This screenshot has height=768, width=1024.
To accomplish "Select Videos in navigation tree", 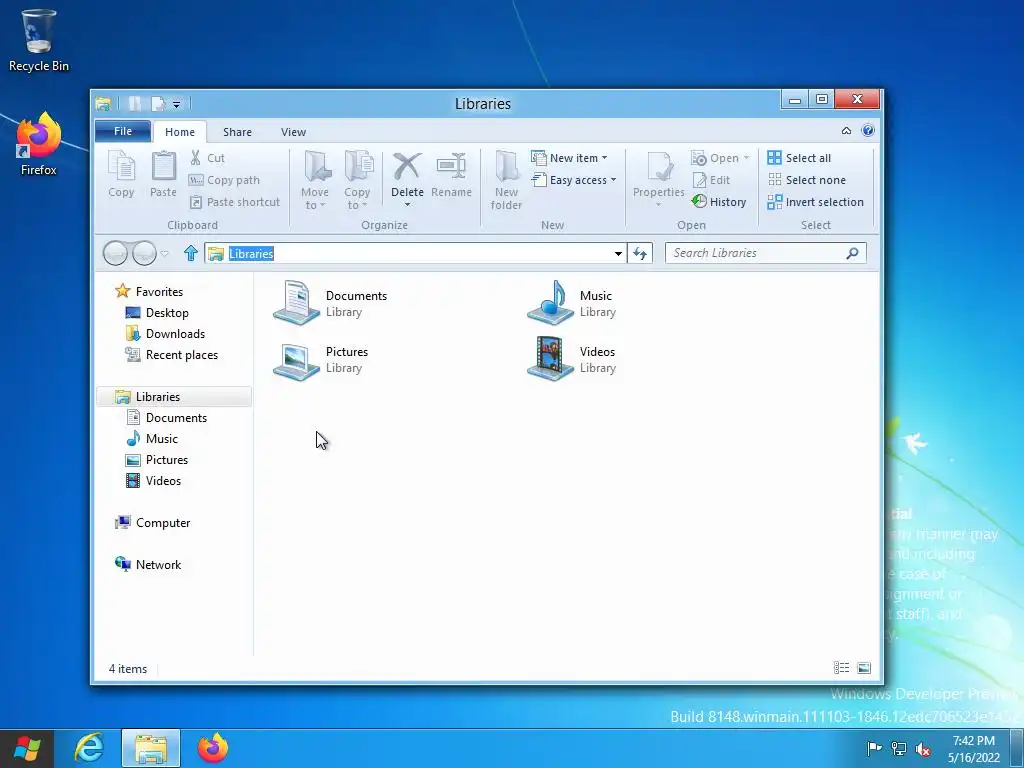I will (x=153, y=481).
